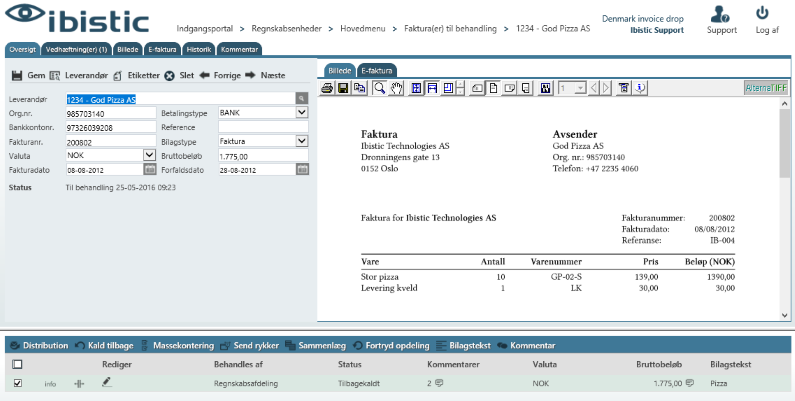
Task: Select the hand pan tool
Action: point(396,88)
